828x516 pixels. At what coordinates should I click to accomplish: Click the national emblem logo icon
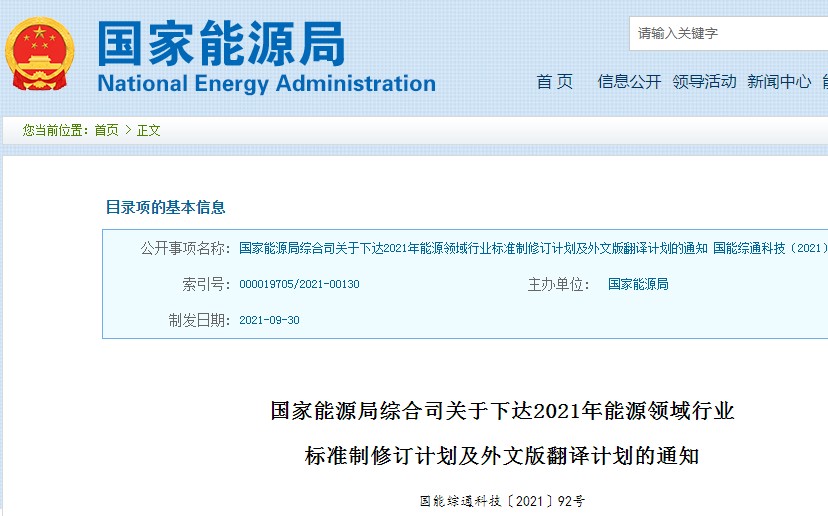coord(40,54)
